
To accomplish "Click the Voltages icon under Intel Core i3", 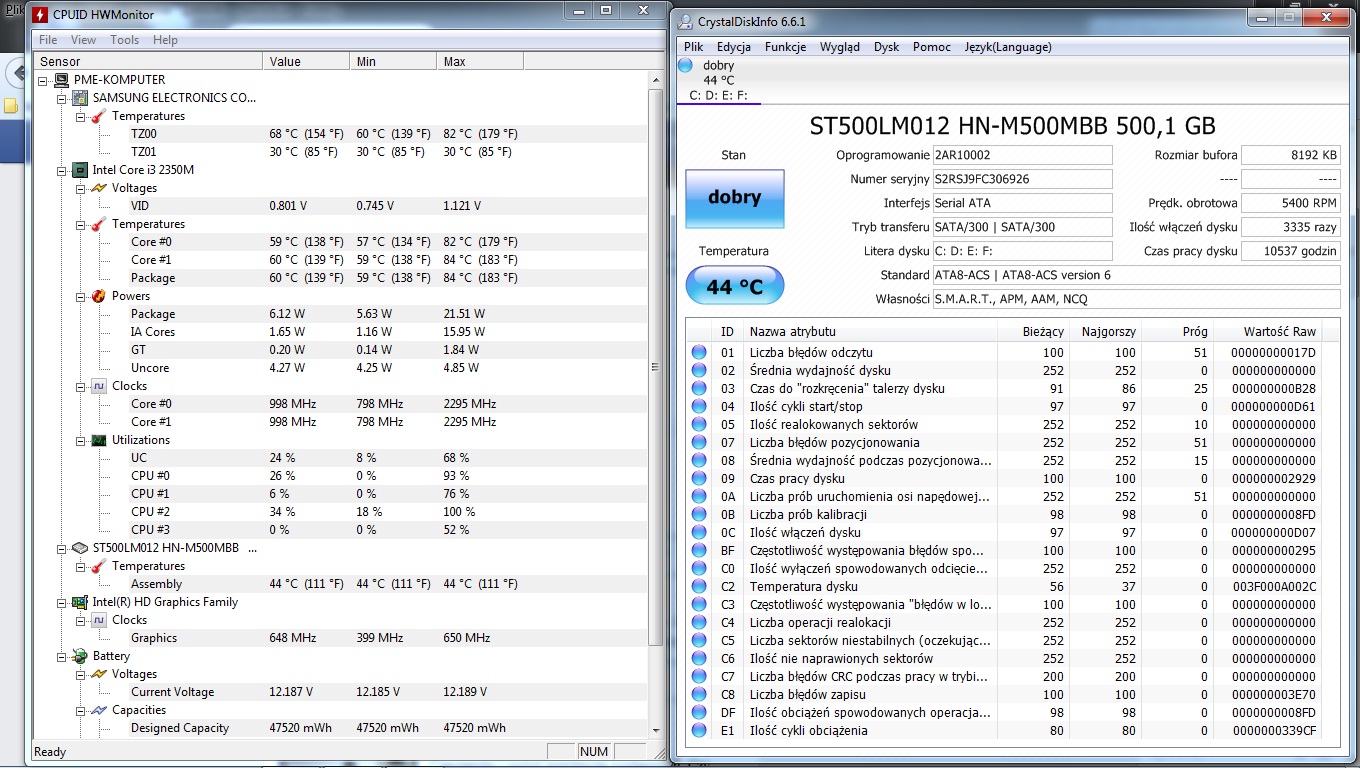I will (x=99, y=188).
